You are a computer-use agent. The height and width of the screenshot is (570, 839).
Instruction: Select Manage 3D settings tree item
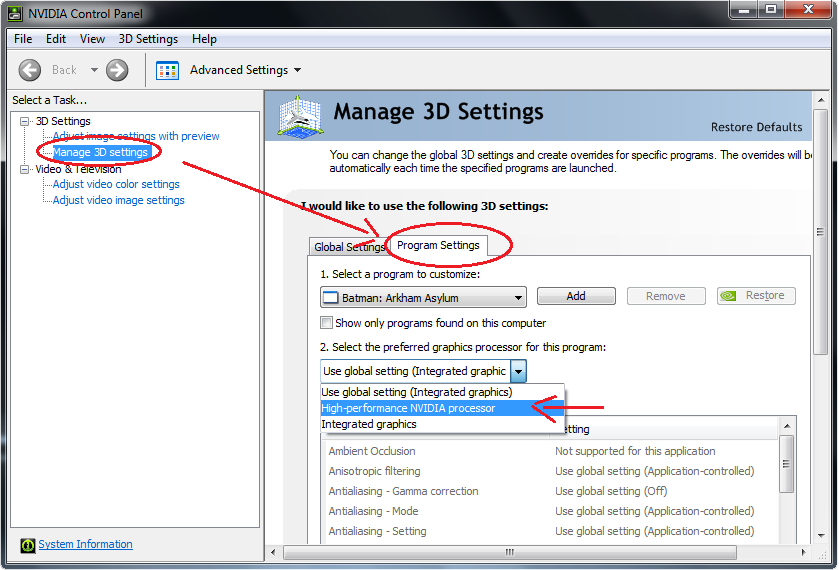click(100, 153)
